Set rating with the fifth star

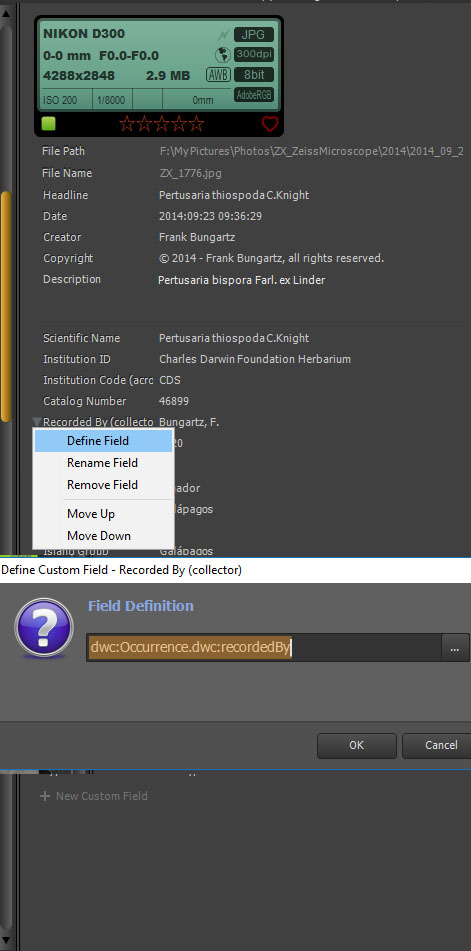point(196,124)
